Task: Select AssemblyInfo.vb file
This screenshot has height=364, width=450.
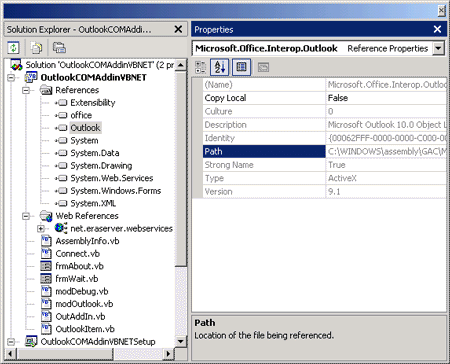Action: click(87, 241)
